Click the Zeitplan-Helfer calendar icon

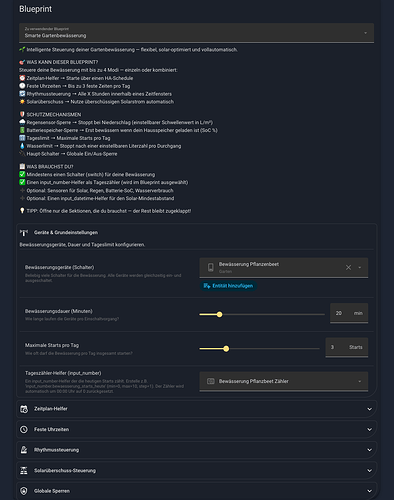(24, 409)
